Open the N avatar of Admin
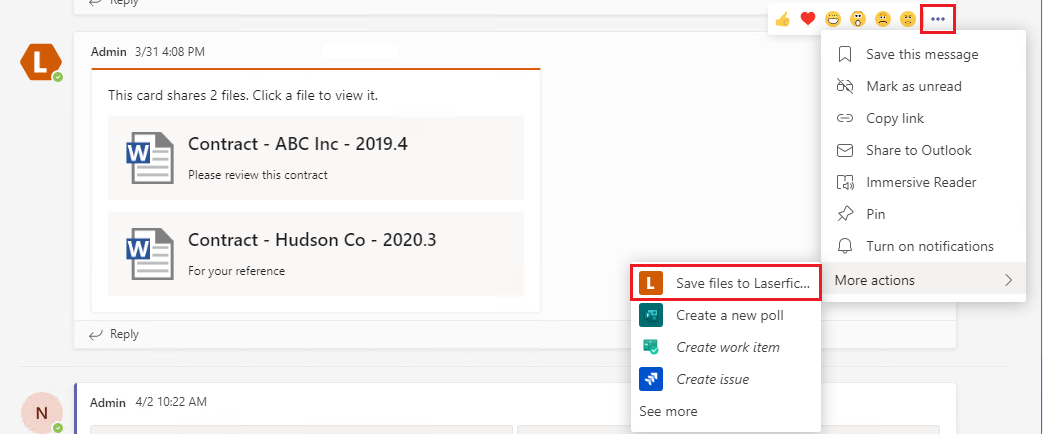The image size is (1043, 434). (42, 413)
